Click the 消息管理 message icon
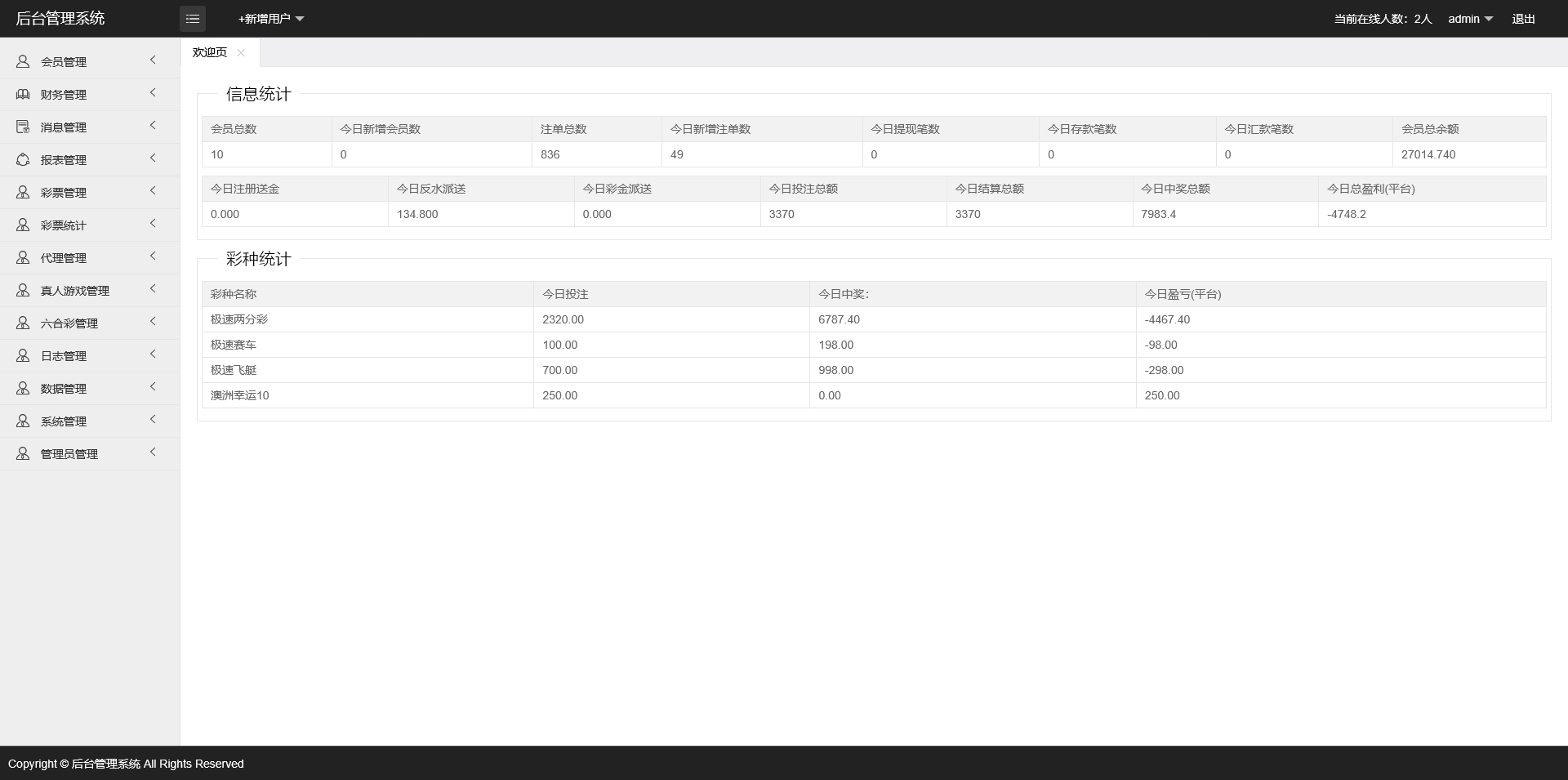The width and height of the screenshot is (1568, 780). tap(23, 127)
